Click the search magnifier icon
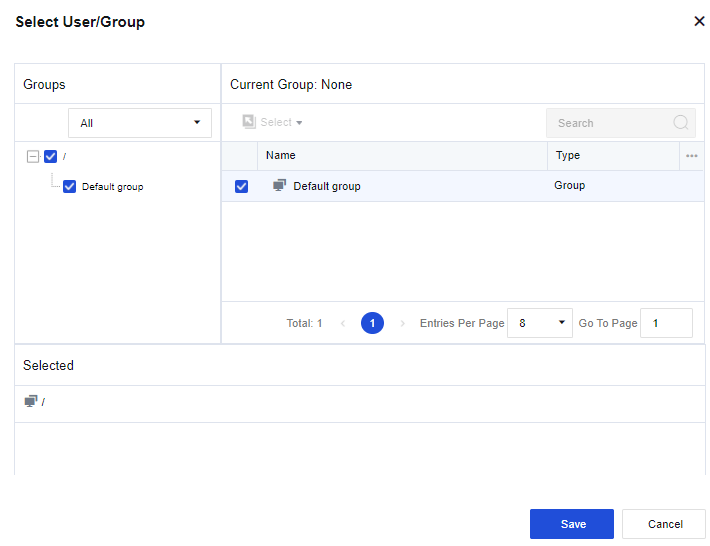This screenshot has height=546, width=710. pyautogui.click(x=681, y=123)
